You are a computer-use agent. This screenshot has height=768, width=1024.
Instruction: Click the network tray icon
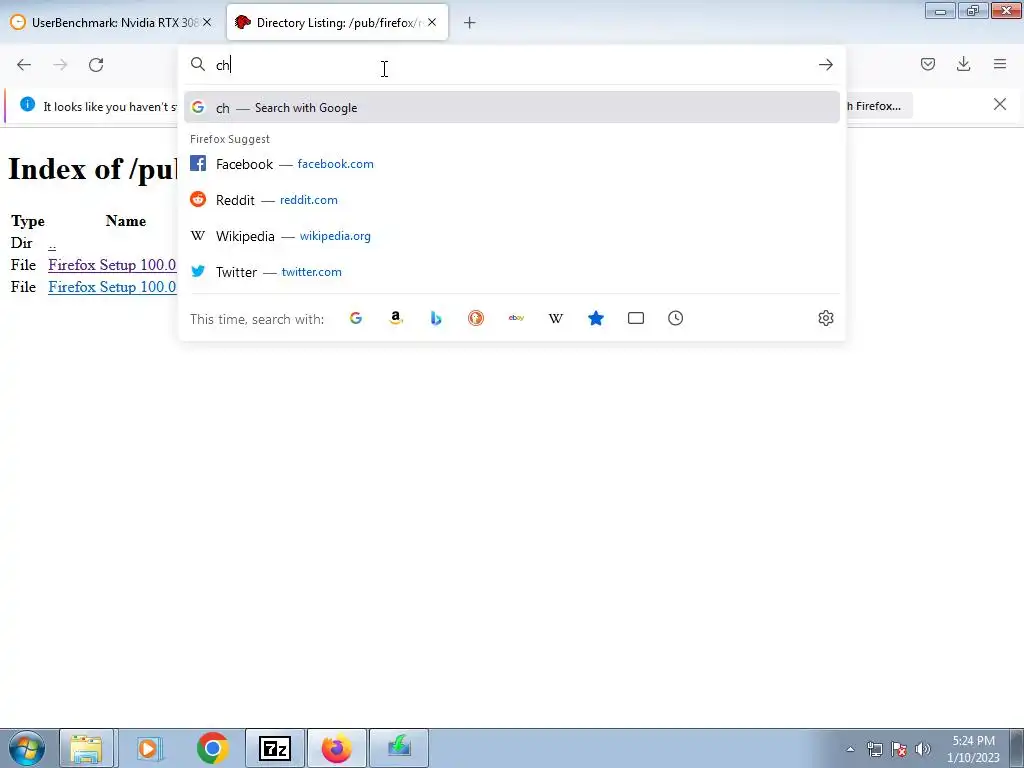874,749
